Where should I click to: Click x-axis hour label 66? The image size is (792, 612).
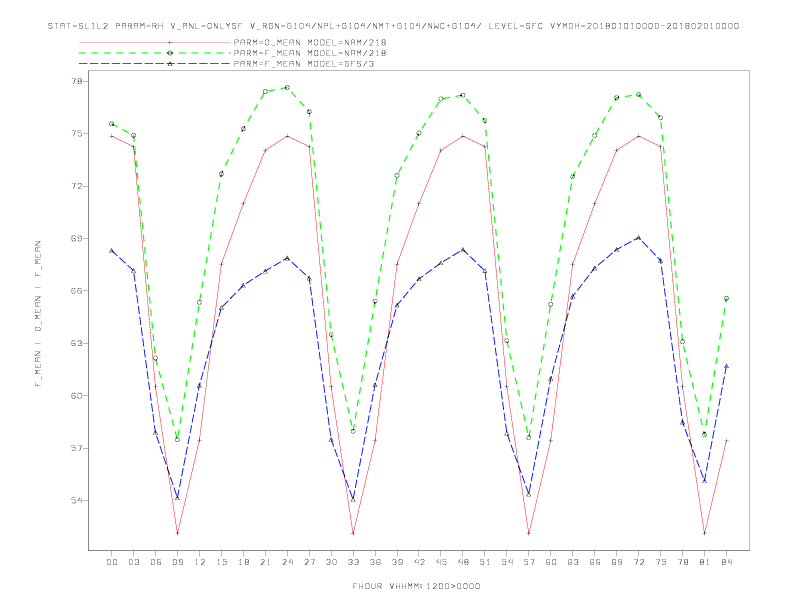coord(595,562)
